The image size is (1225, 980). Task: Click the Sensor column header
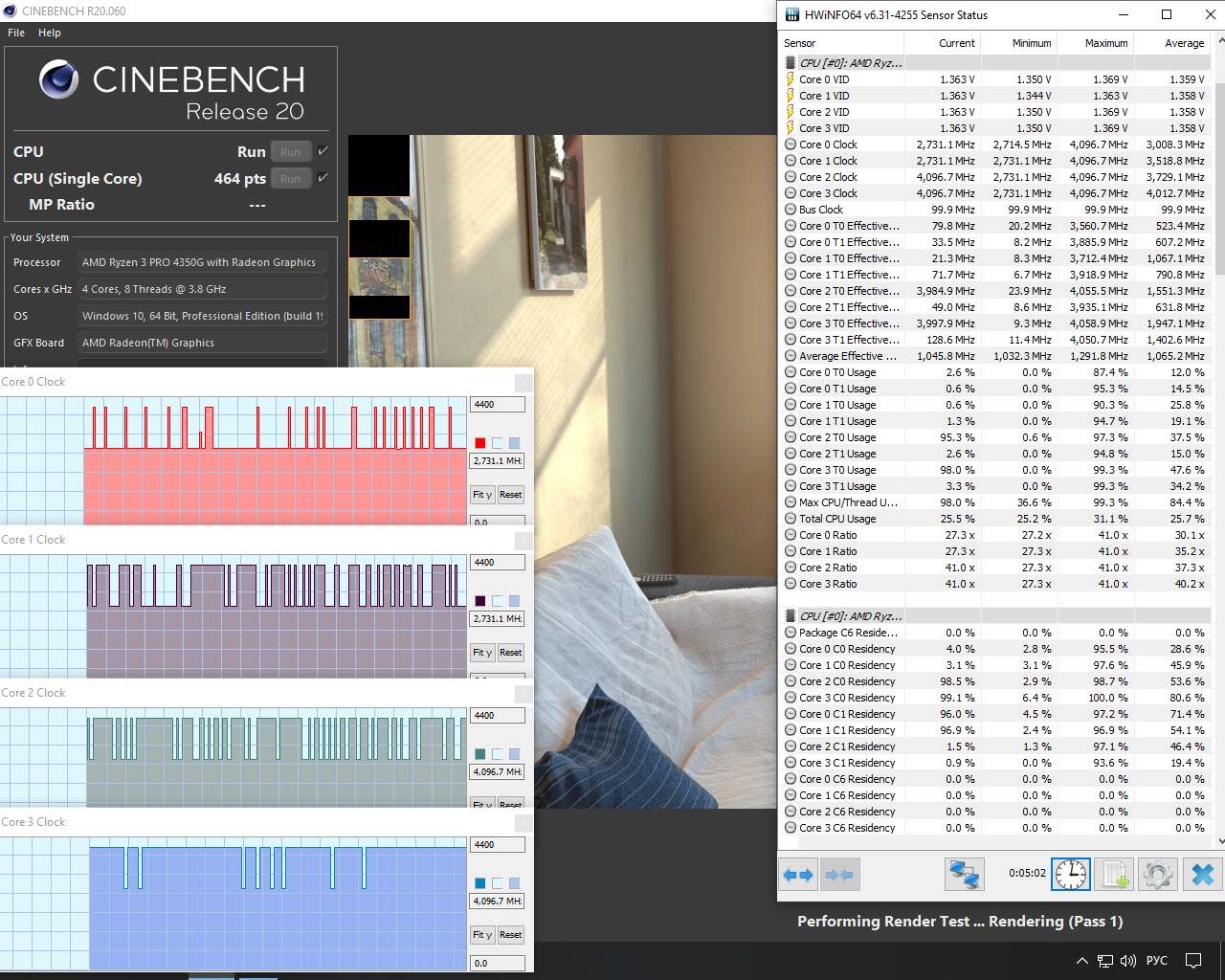click(x=842, y=43)
